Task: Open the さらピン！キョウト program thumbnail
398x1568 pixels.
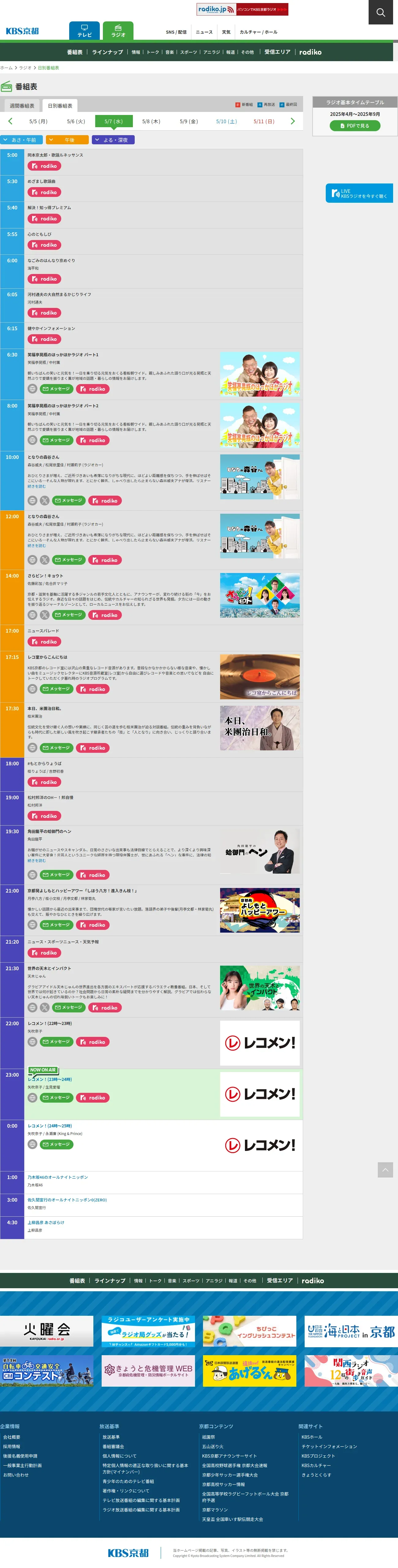Action: pyautogui.click(x=260, y=596)
